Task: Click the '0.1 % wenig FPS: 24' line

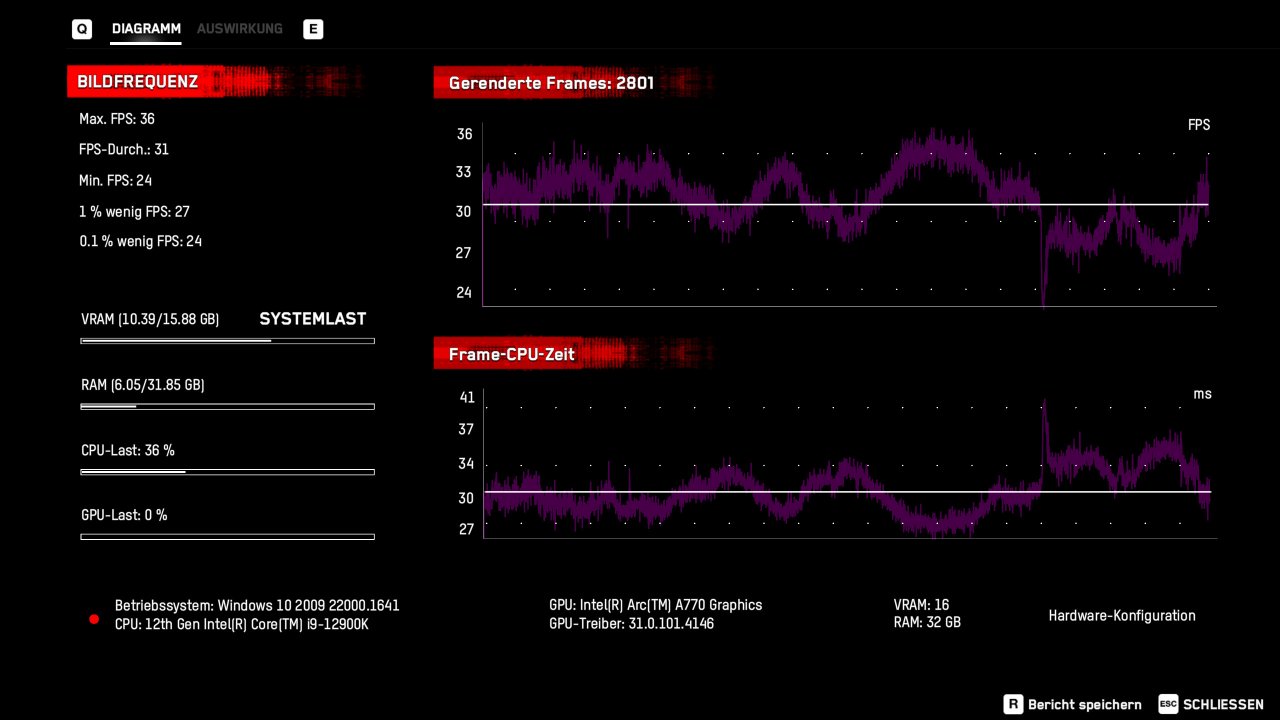Action: (140, 242)
